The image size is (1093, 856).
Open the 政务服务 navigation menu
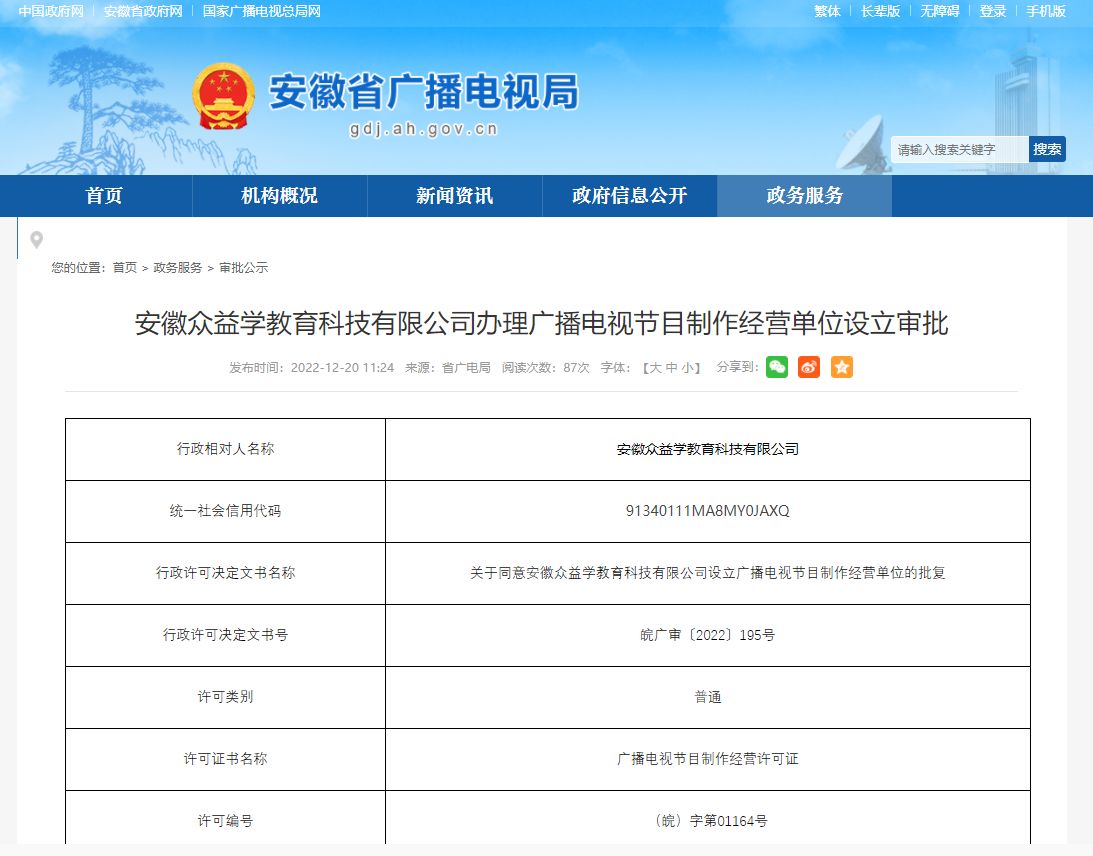pyautogui.click(x=804, y=196)
